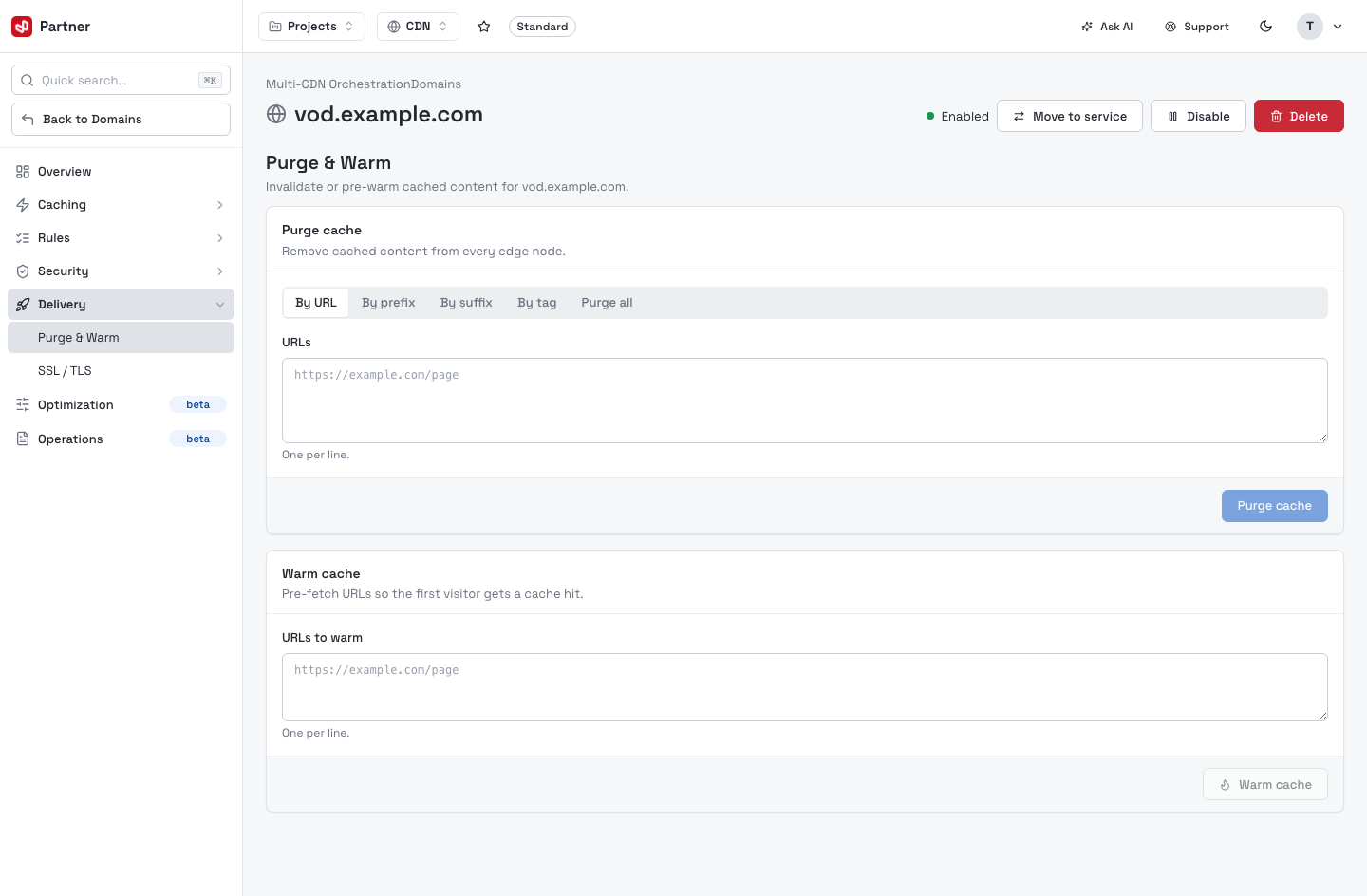This screenshot has width=1367, height=896.
Task: Select the By URL purge tab
Action: [316, 303]
